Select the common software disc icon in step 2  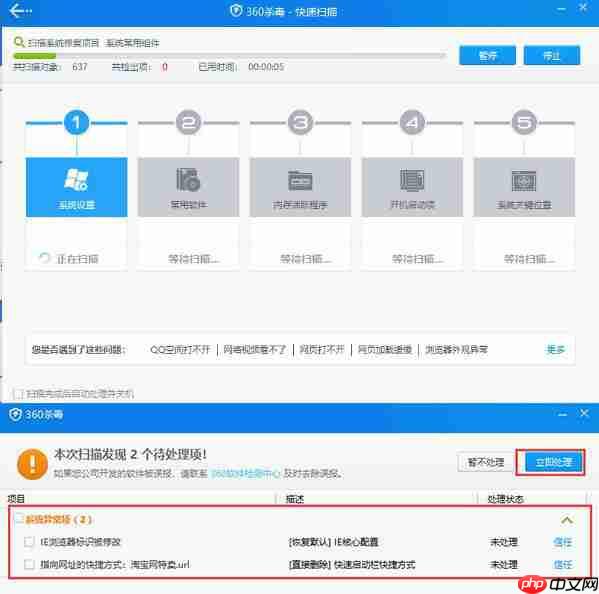[x=188, y=180]
